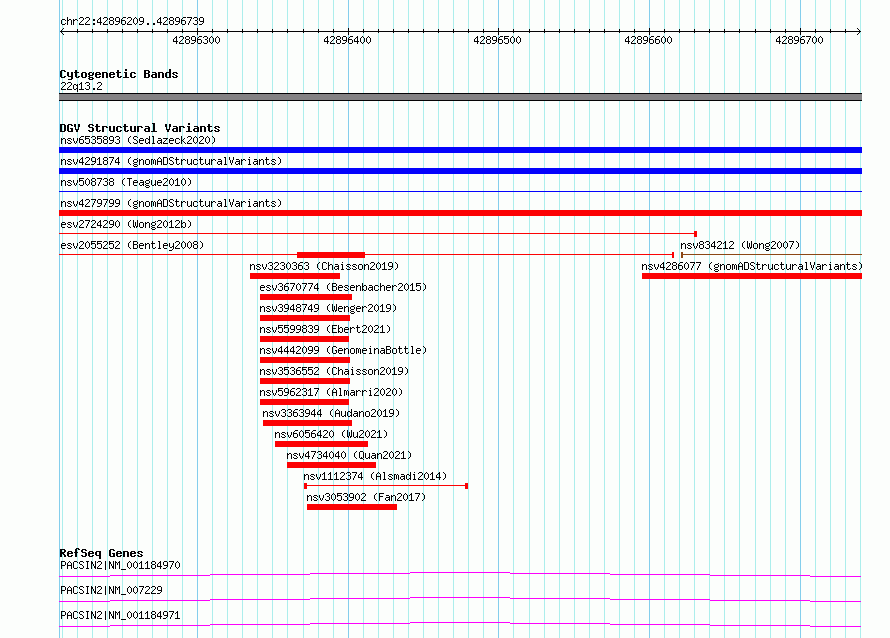Select the 22q13.2 band label

[x=81, y=86]
